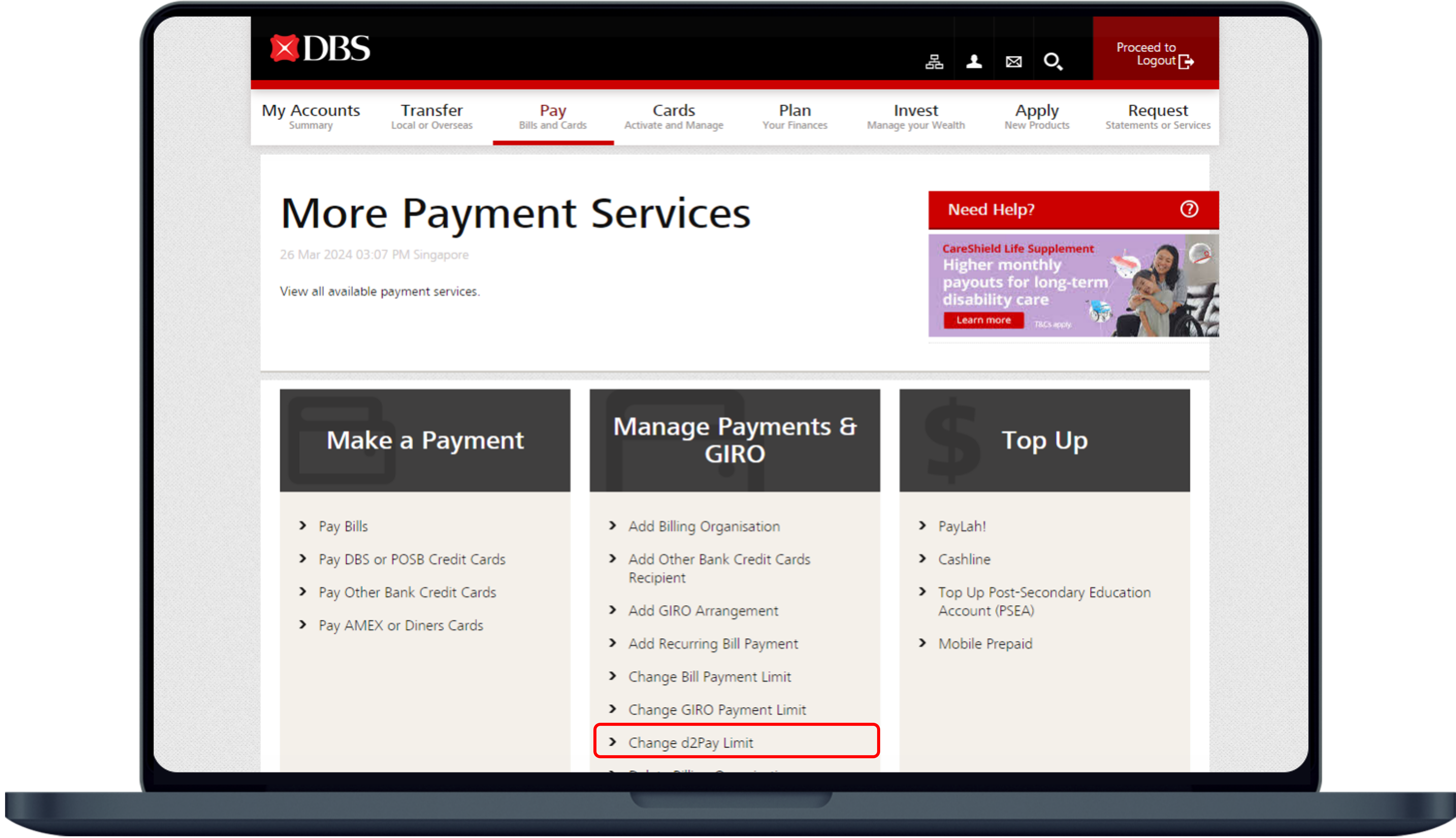This screenshot has height=838, width=1456.
Task: Open the Cards Activate and Manage tab
Action: 674,116
